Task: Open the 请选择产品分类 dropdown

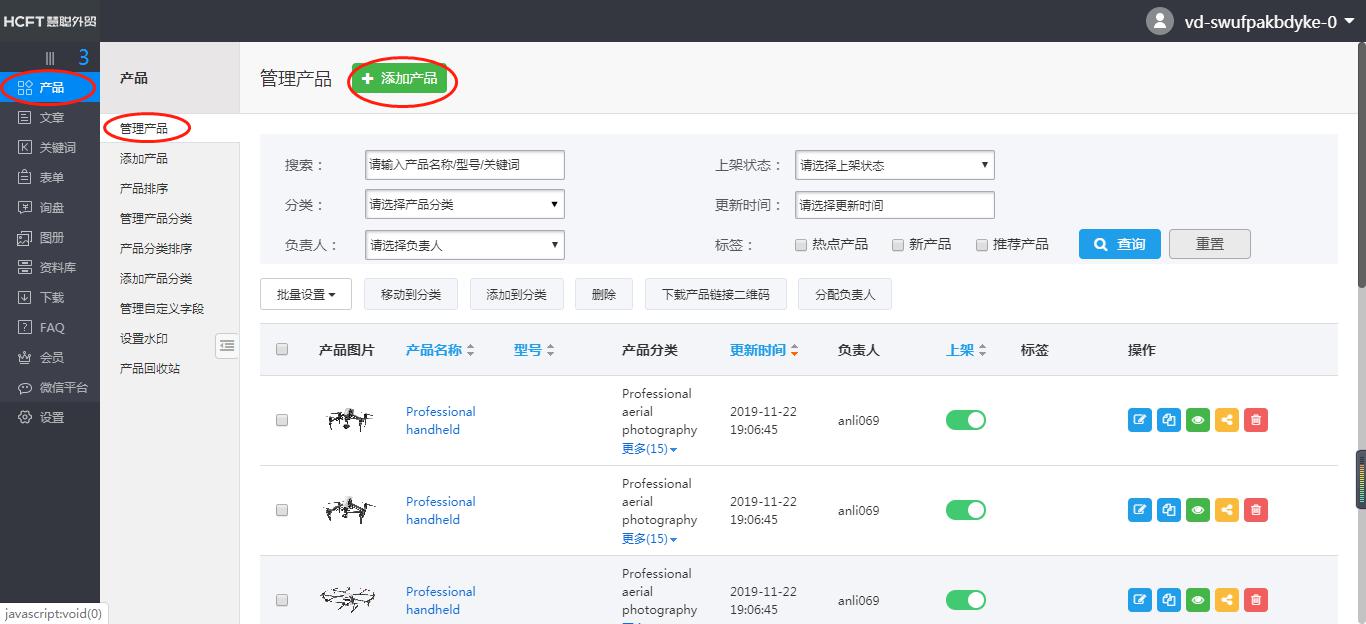Action: tap(464, 204)
